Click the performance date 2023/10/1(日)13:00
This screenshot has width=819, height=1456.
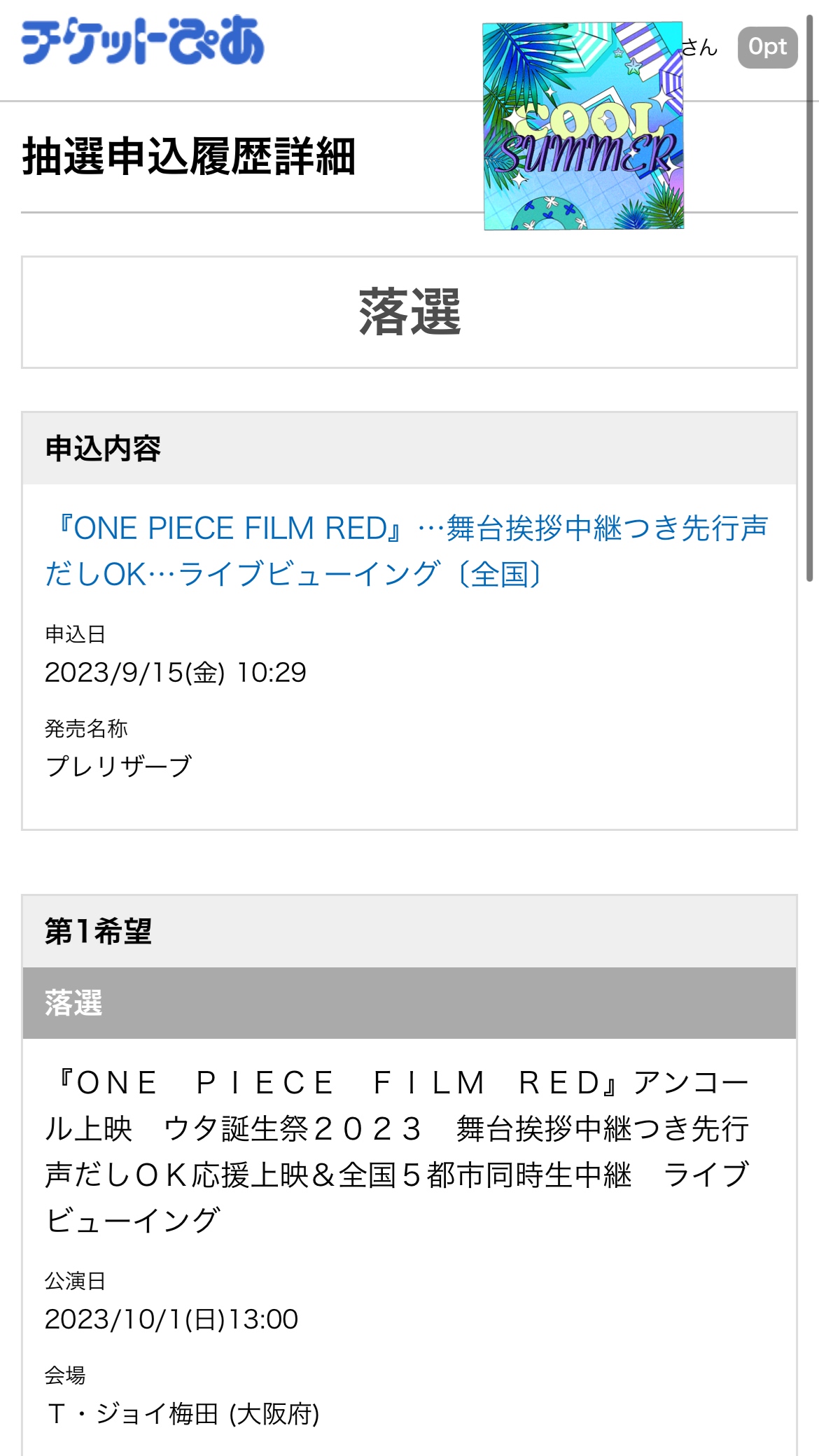pyautogui.click(x=171, y=1319)
